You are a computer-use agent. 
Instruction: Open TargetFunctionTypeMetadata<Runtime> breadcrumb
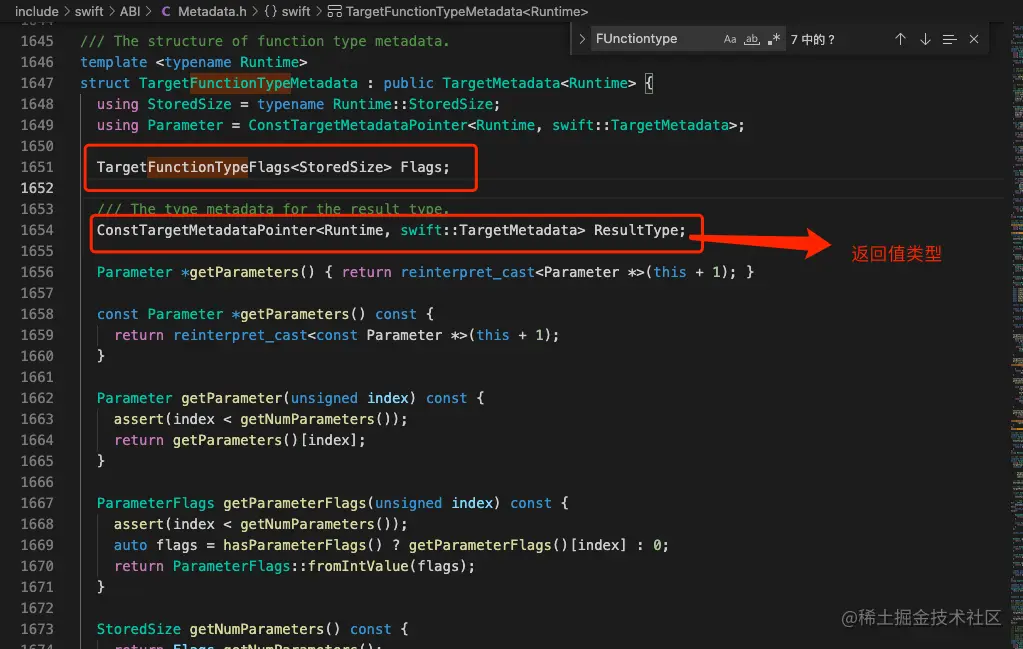pos(466,11)
